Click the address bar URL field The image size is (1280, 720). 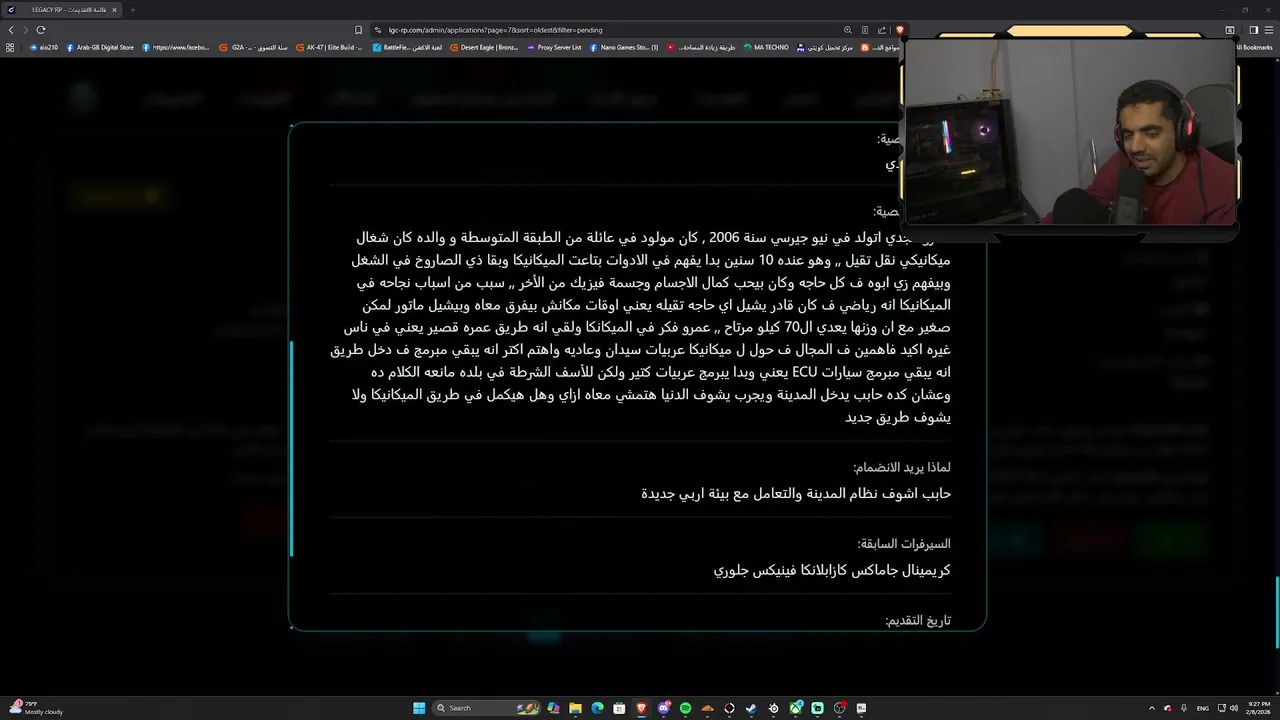click(x=600, y=30)
